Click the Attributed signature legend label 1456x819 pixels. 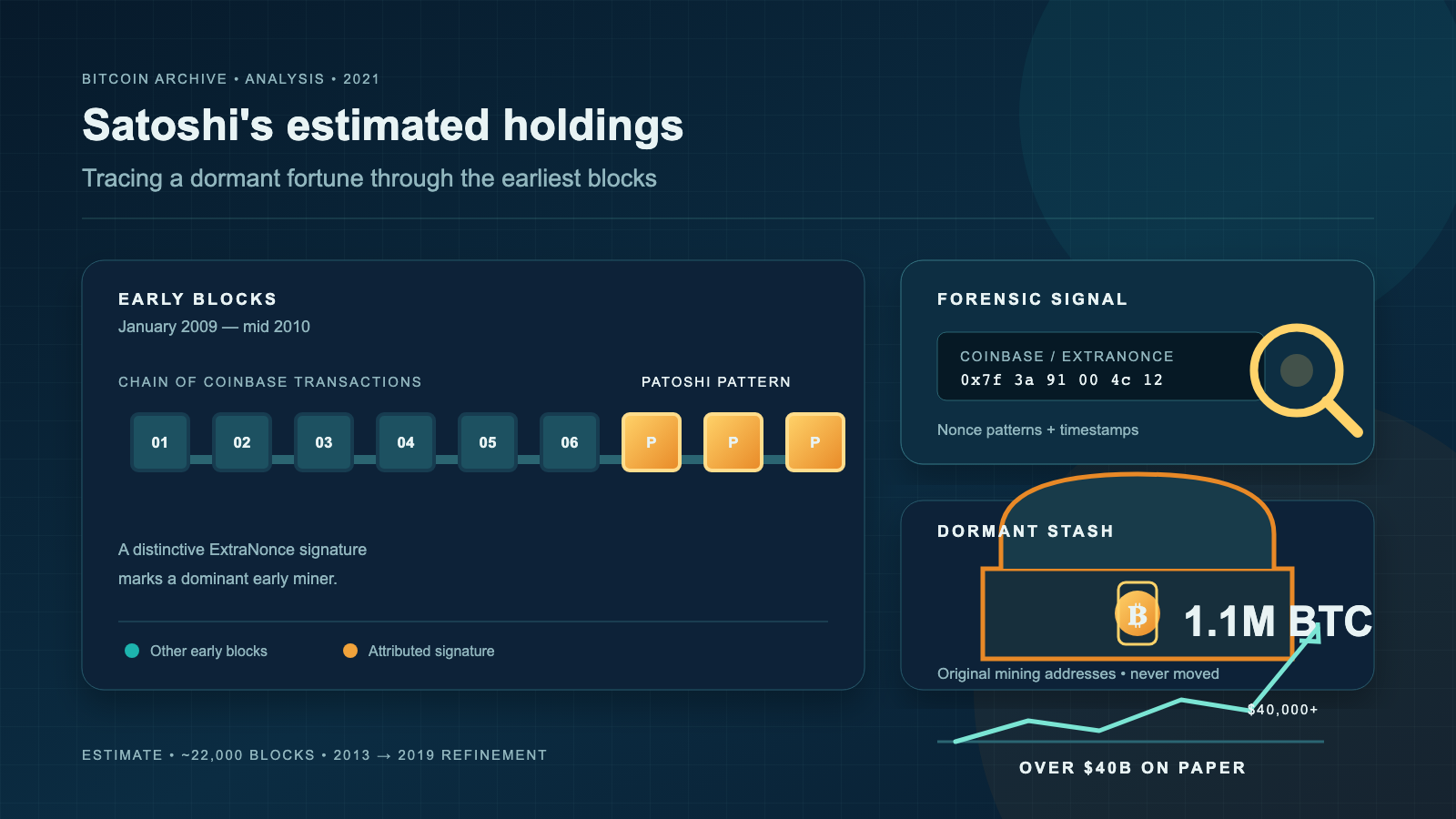coord(431,651)
